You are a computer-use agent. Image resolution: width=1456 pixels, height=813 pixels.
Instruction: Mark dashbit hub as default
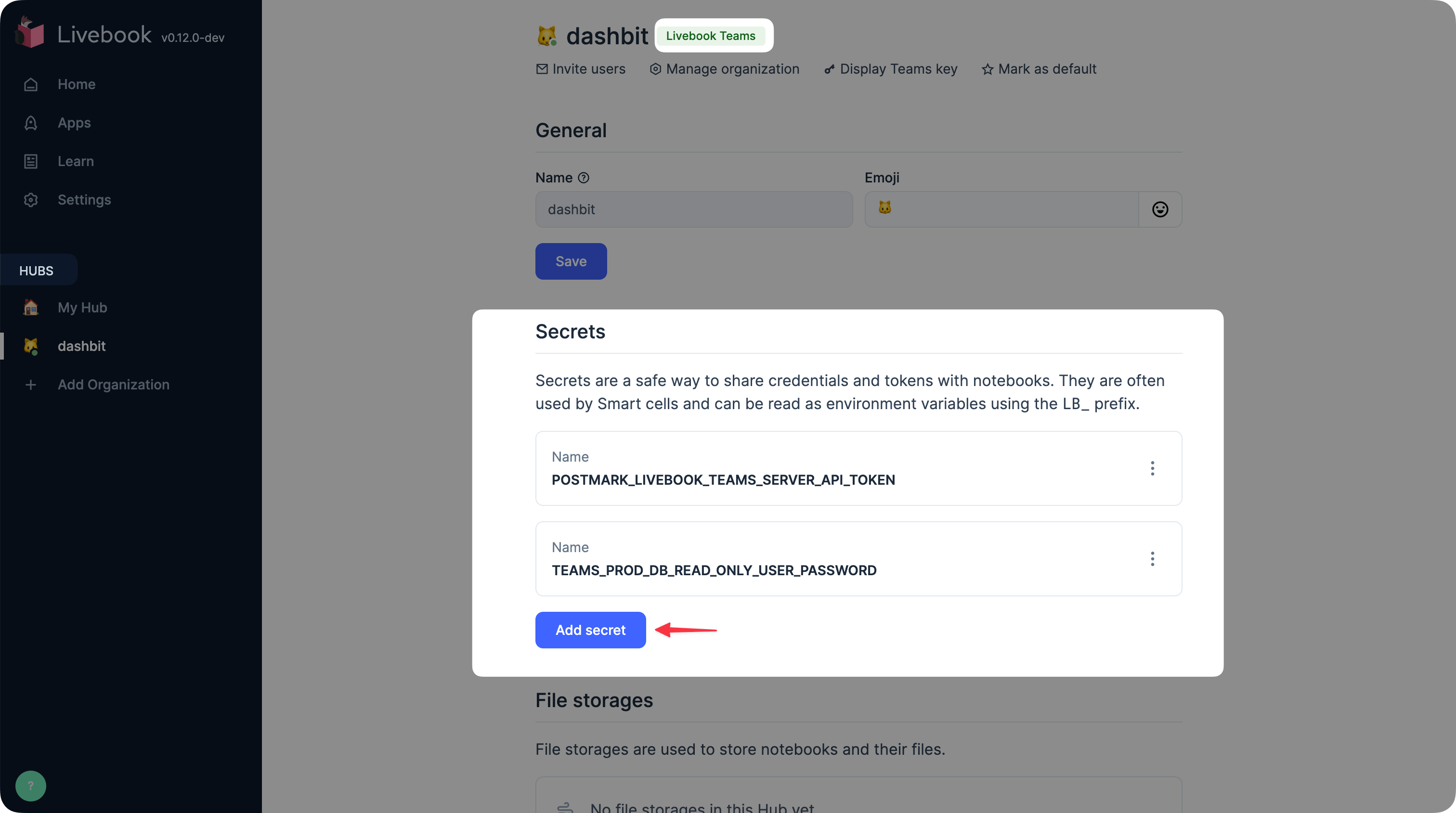click(1039, 69)
